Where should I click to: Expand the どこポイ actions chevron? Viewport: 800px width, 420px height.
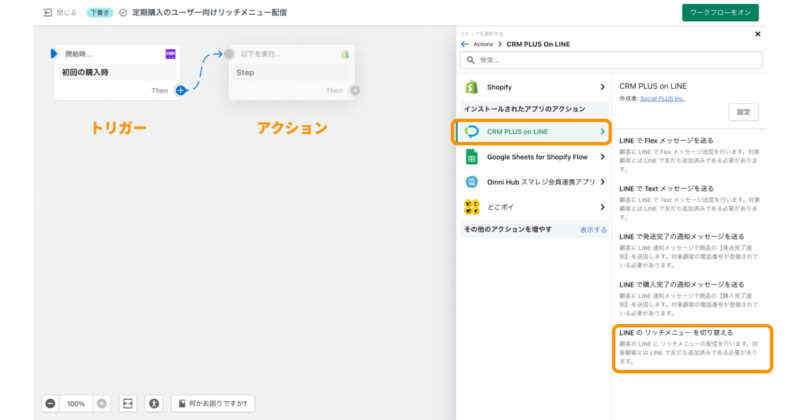603,207
